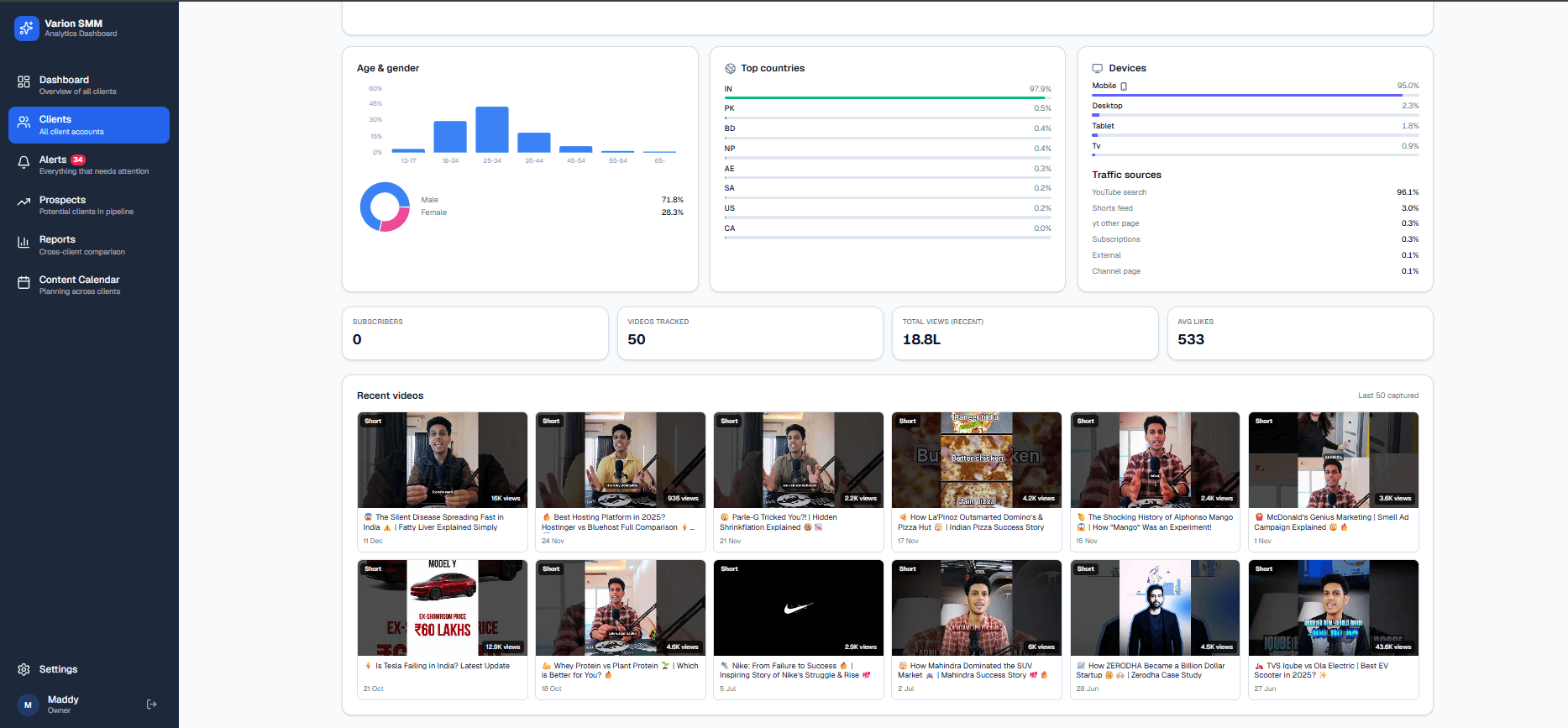Click Desktop device row label
1568x728 pixels.
click(1107, 106)
